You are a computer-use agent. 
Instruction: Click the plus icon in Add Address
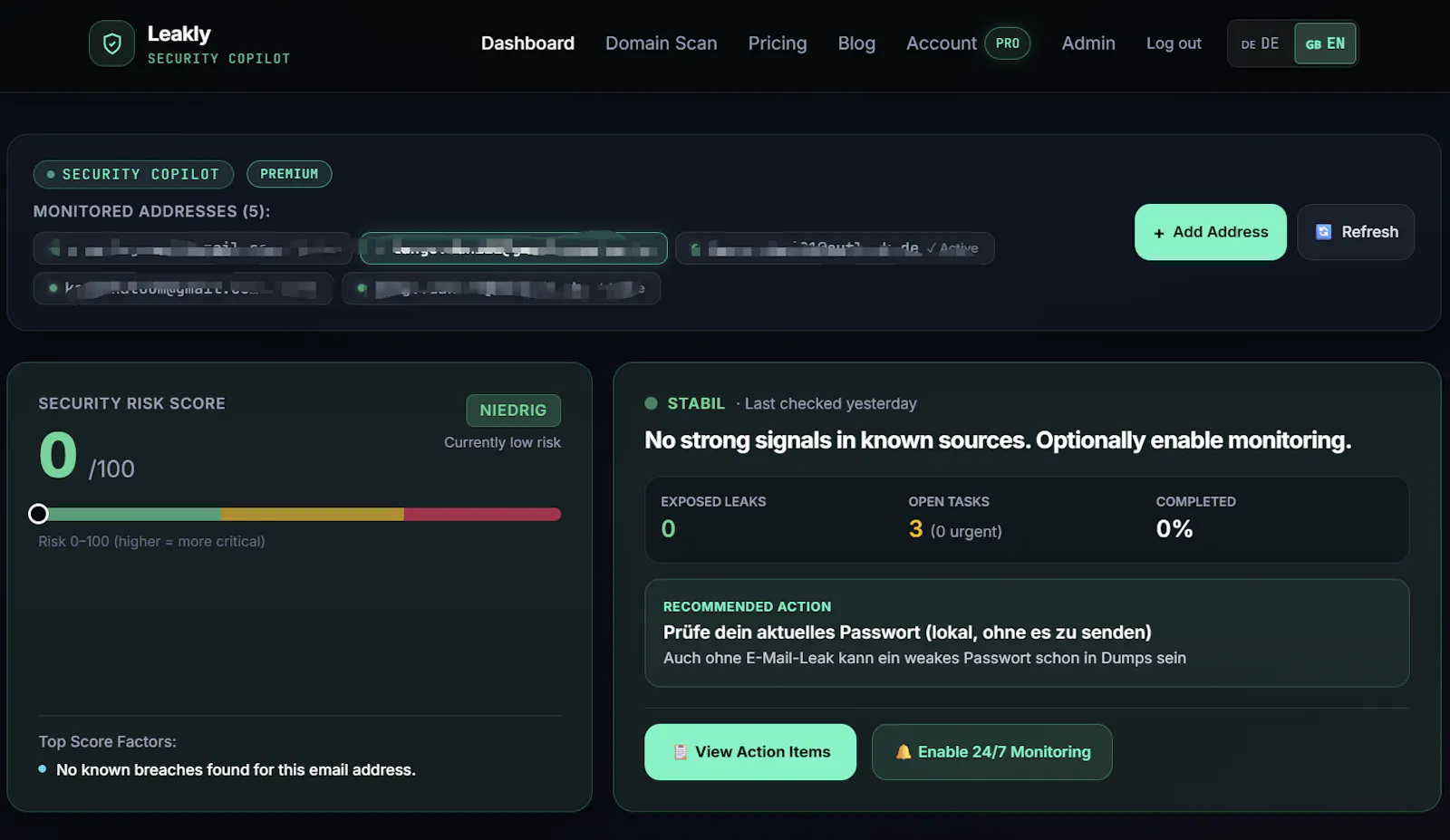(x=1159, y=233)
